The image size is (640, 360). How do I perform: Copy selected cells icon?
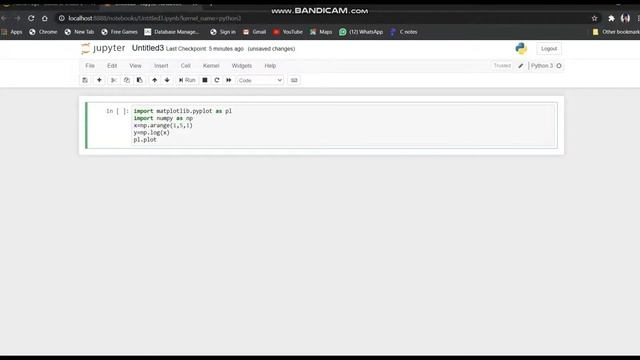(x=127, y=80)
